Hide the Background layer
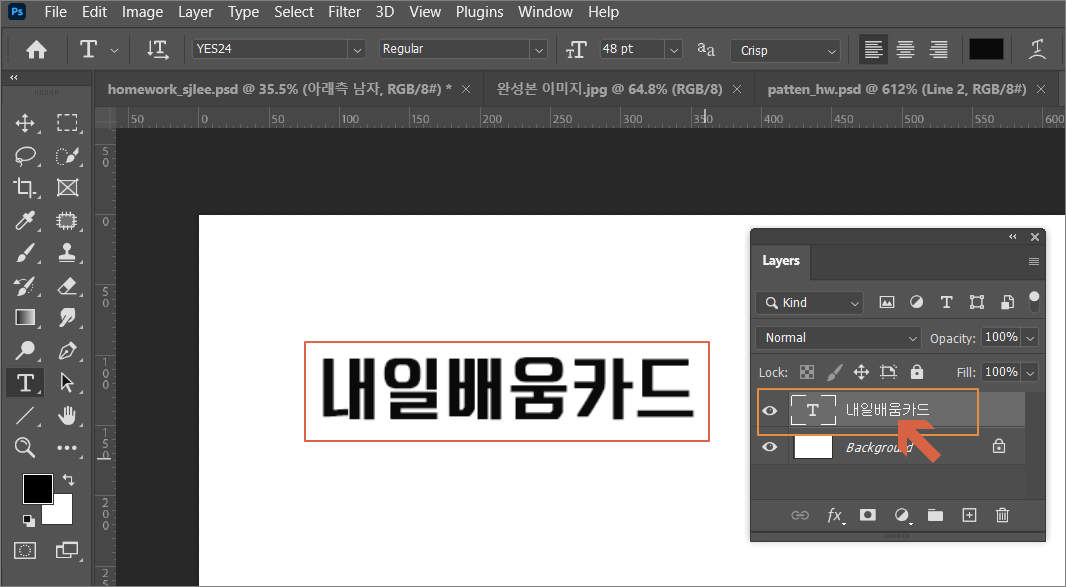 [770, 447]
